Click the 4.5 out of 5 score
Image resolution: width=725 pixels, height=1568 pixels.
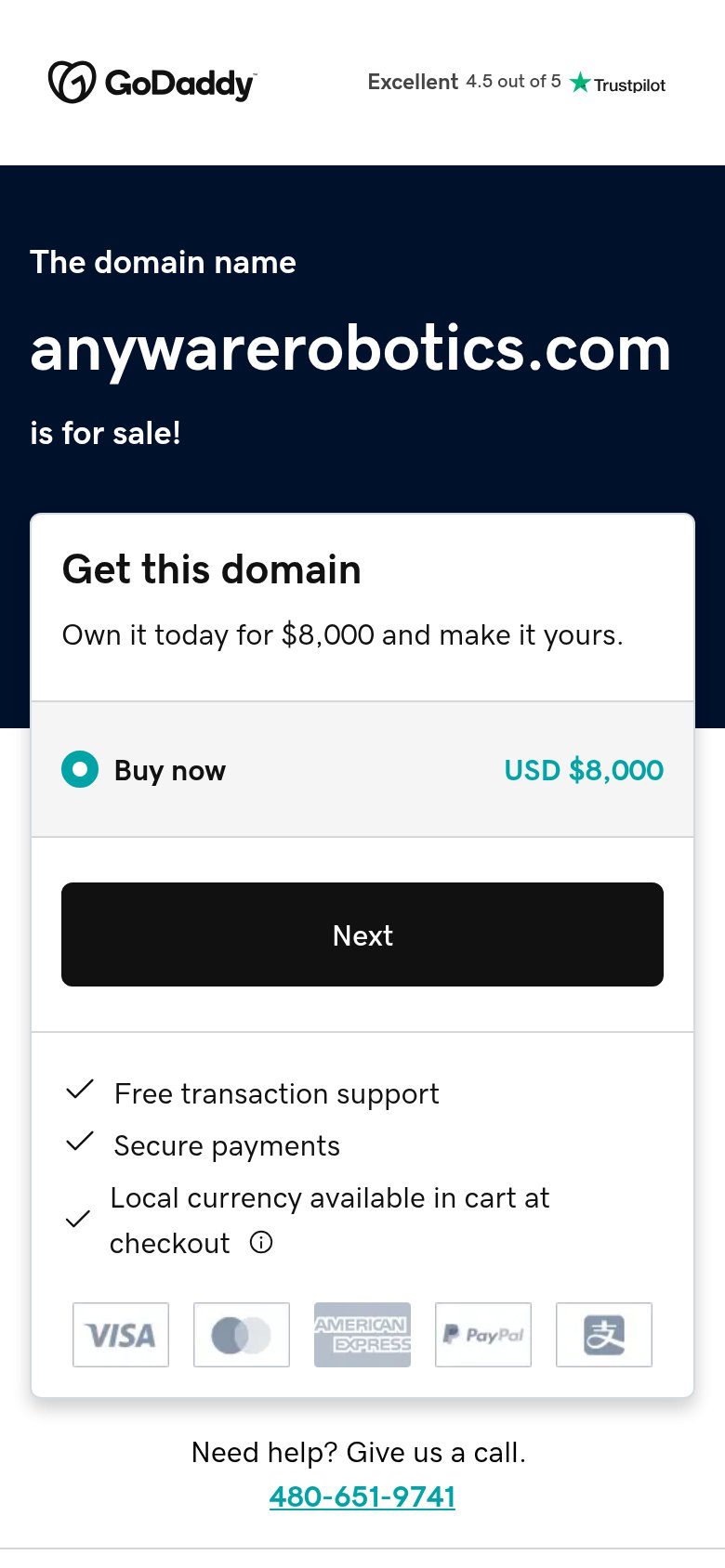pos(513,82)
